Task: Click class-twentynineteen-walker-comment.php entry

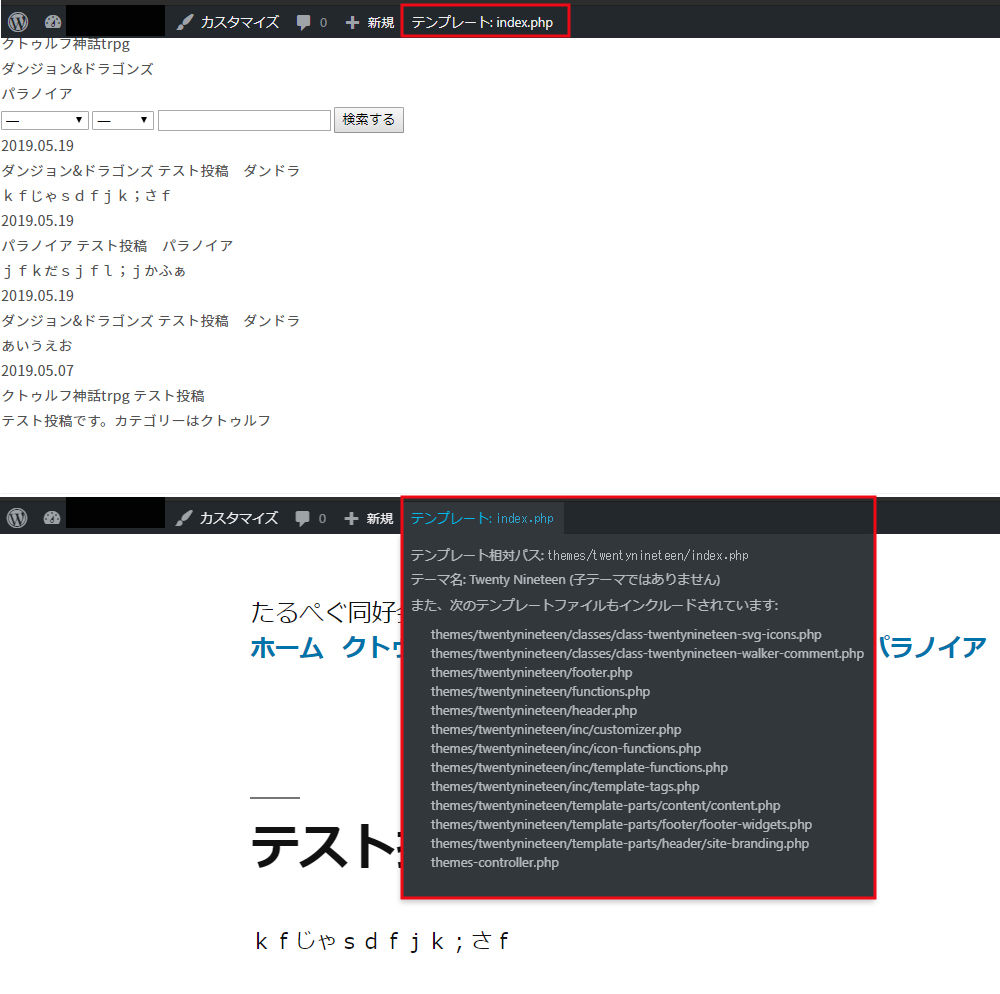Action: click(x=647, y=654)
